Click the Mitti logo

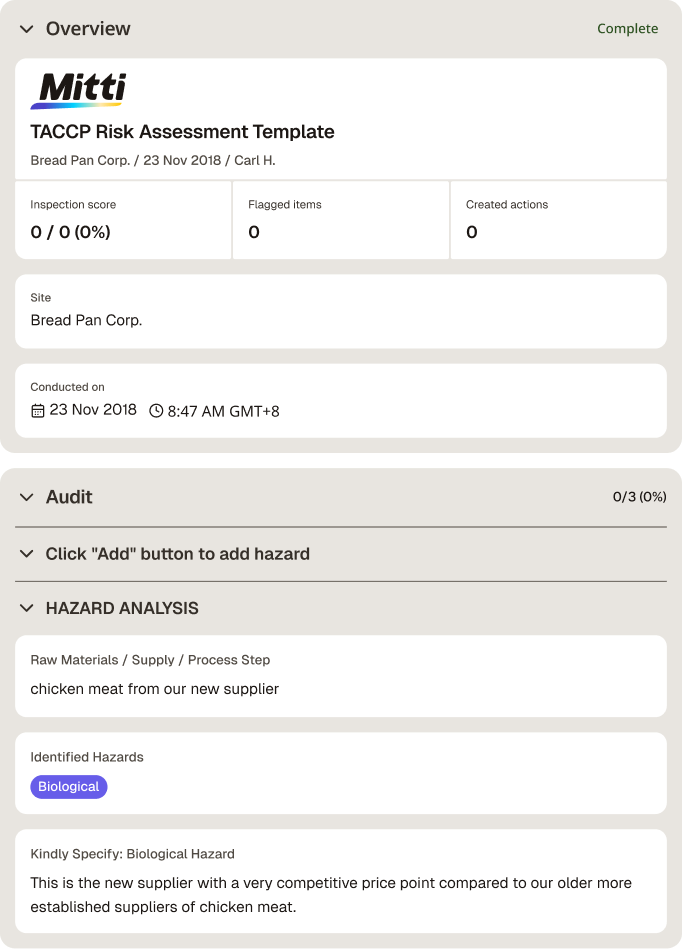pyautogui.click(x=79, y=91)
